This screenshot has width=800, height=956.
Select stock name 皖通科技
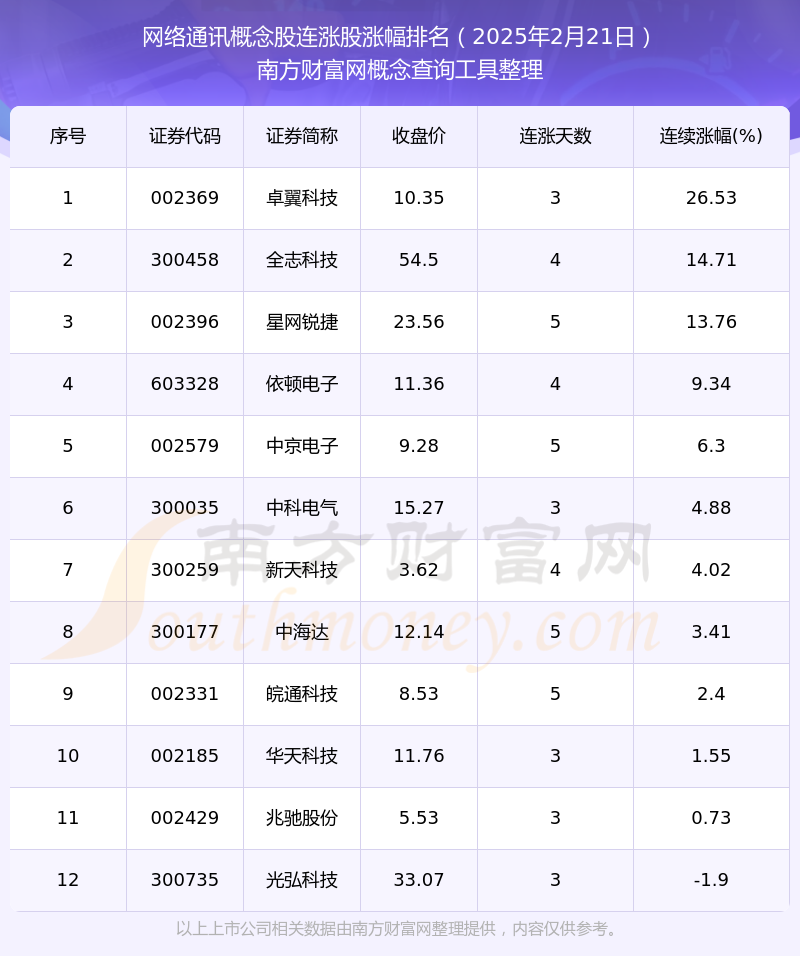pyautogui.click(x=302, y=694)
